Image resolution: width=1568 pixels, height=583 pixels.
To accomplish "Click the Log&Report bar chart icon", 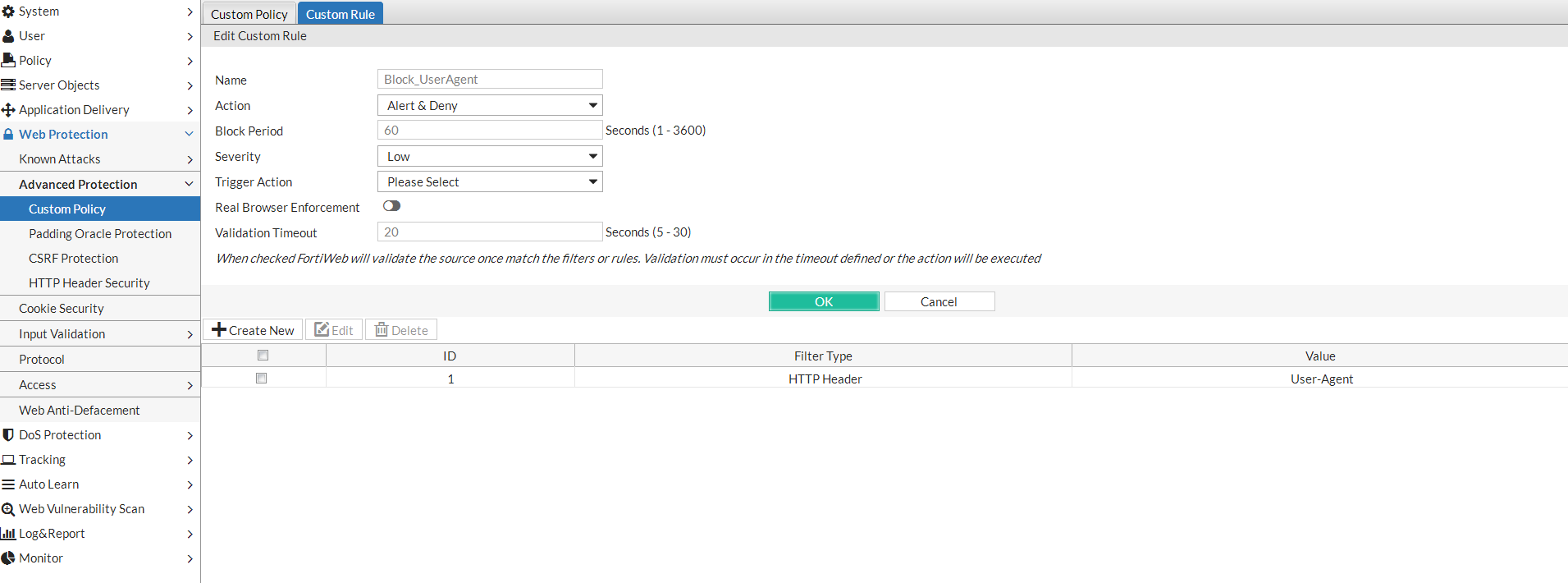I will pyautogui.click(x=9, y=534).
